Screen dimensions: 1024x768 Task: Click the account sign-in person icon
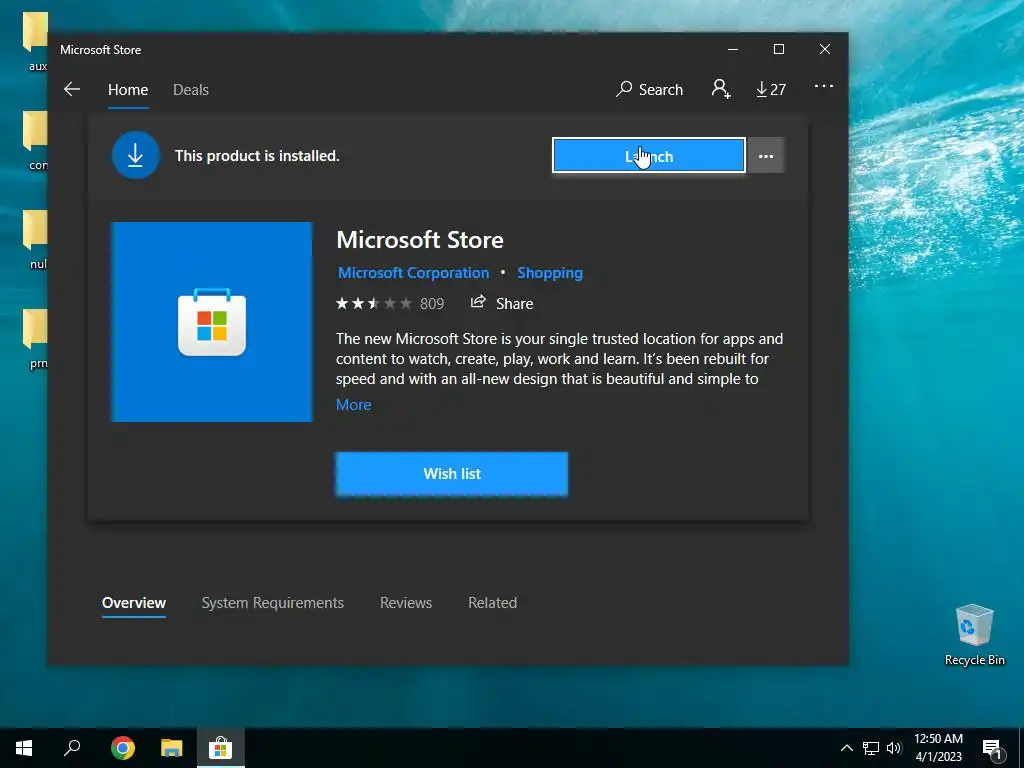721,89
